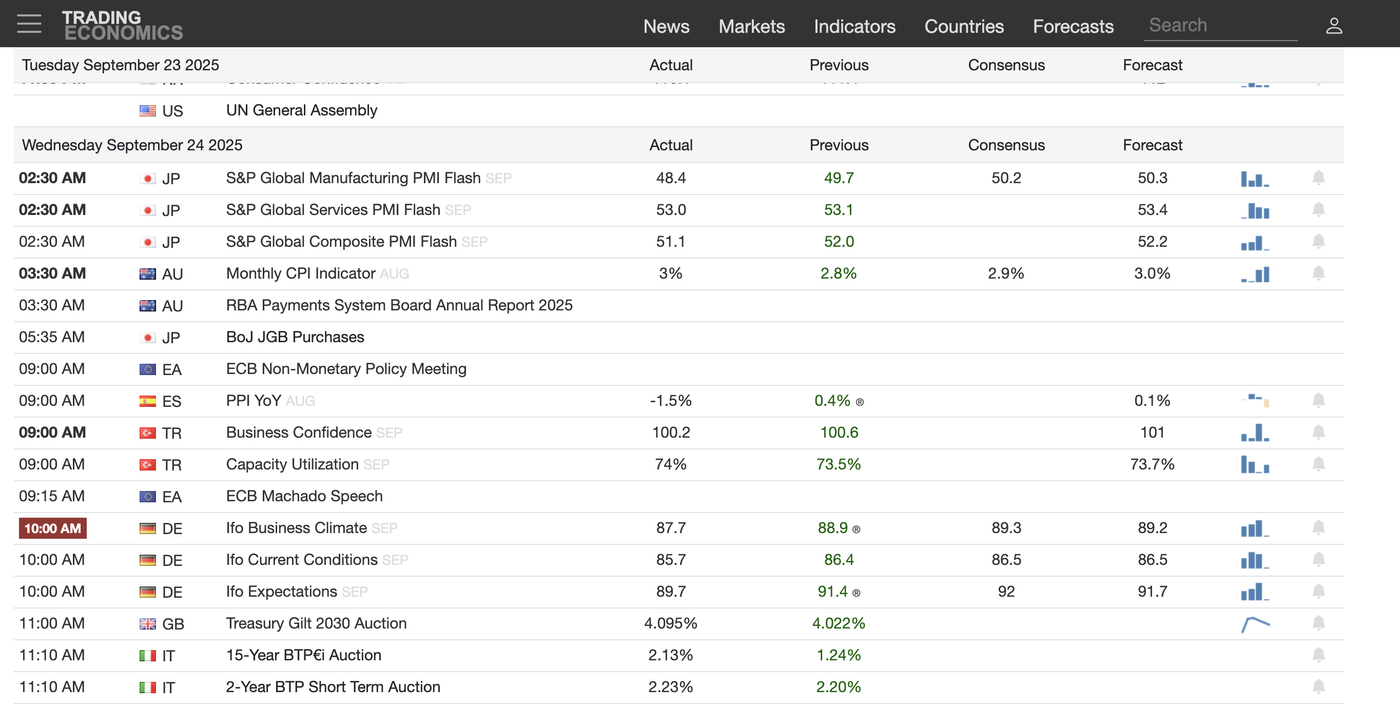
Task: Open line chart icon for Treasury Gilt 2030 Auction
Action: point(1255,624)
